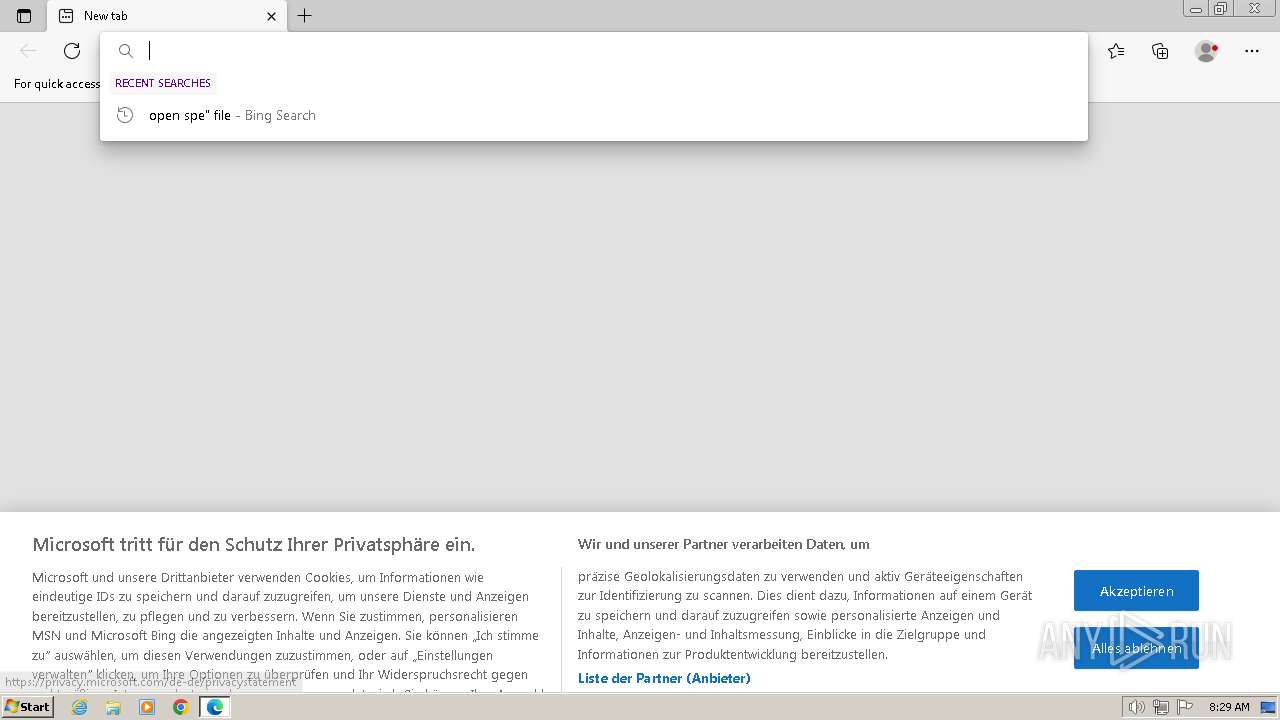Screen dimensions: 1280x720
Task: Click the volume speaker tray icon
Action: click(1136, 707)
